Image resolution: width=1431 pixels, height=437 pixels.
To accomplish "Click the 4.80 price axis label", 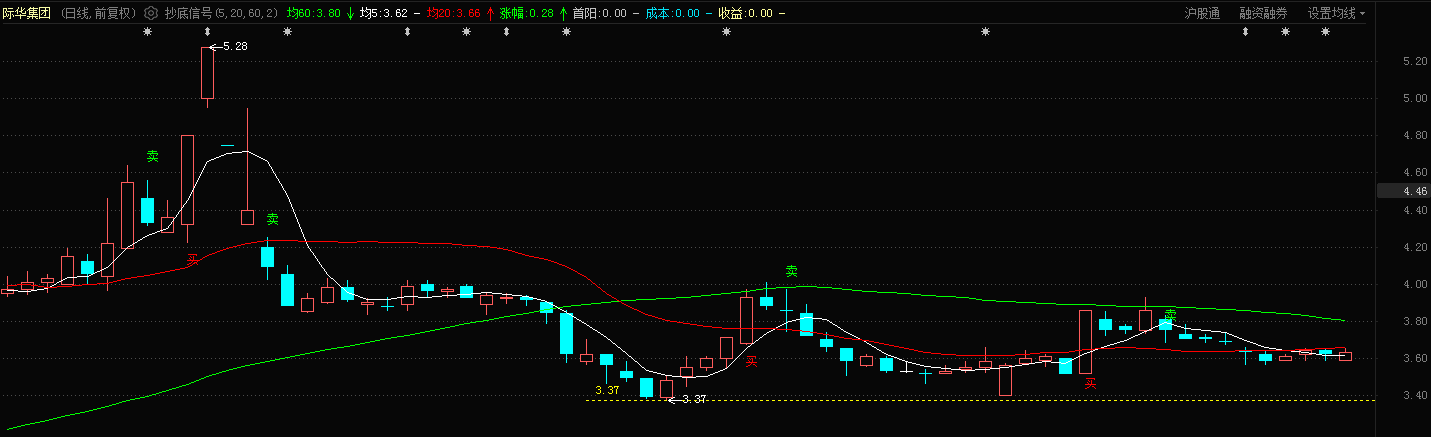I will [1415, 135].
